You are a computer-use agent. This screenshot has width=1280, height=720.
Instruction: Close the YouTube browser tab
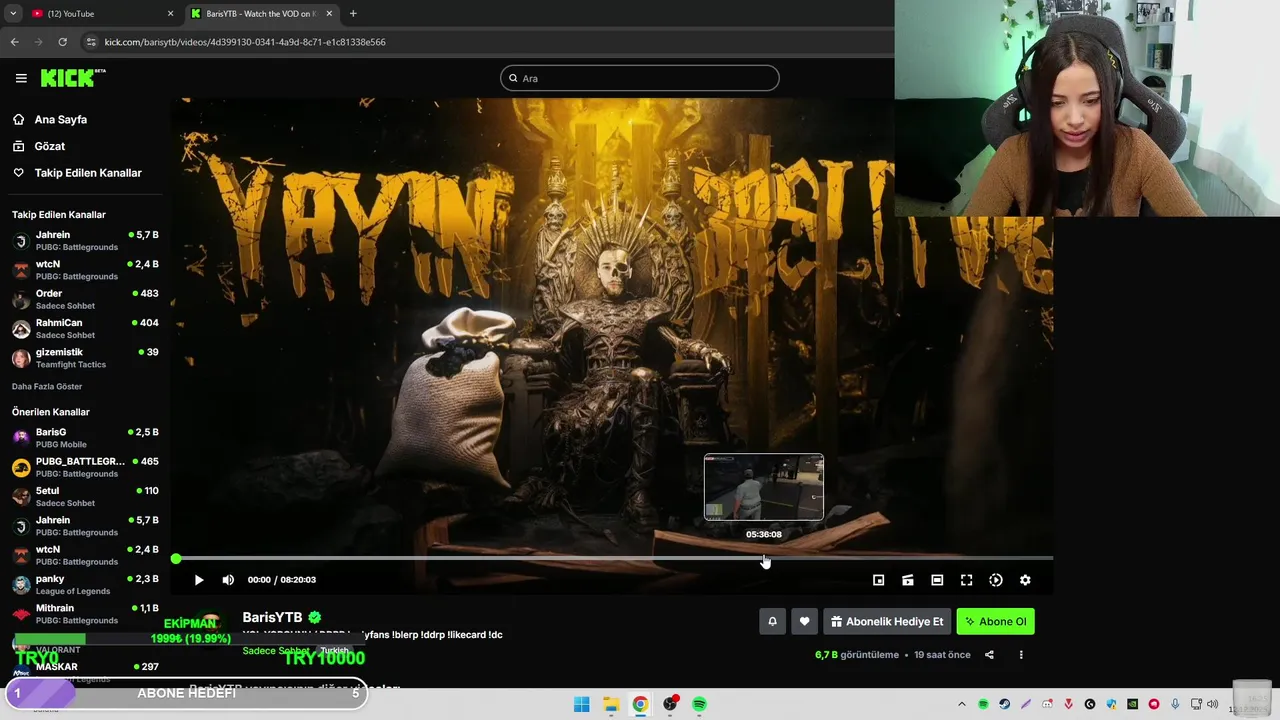[170, 14]
